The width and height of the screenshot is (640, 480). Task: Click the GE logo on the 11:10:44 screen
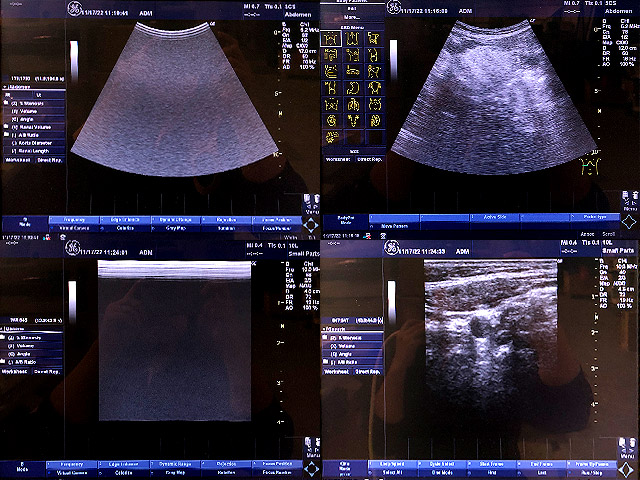pos(74,9)
